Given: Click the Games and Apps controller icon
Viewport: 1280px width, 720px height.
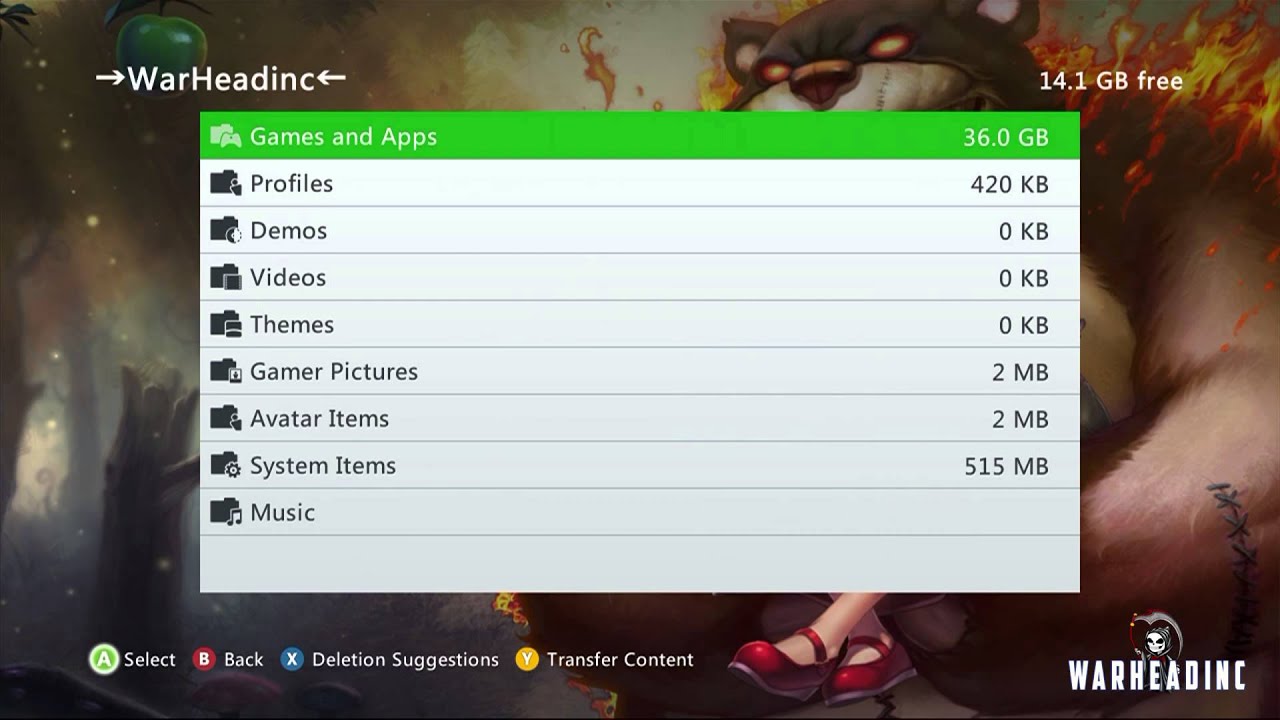Looking at the screenshot, I should point(226,137).
